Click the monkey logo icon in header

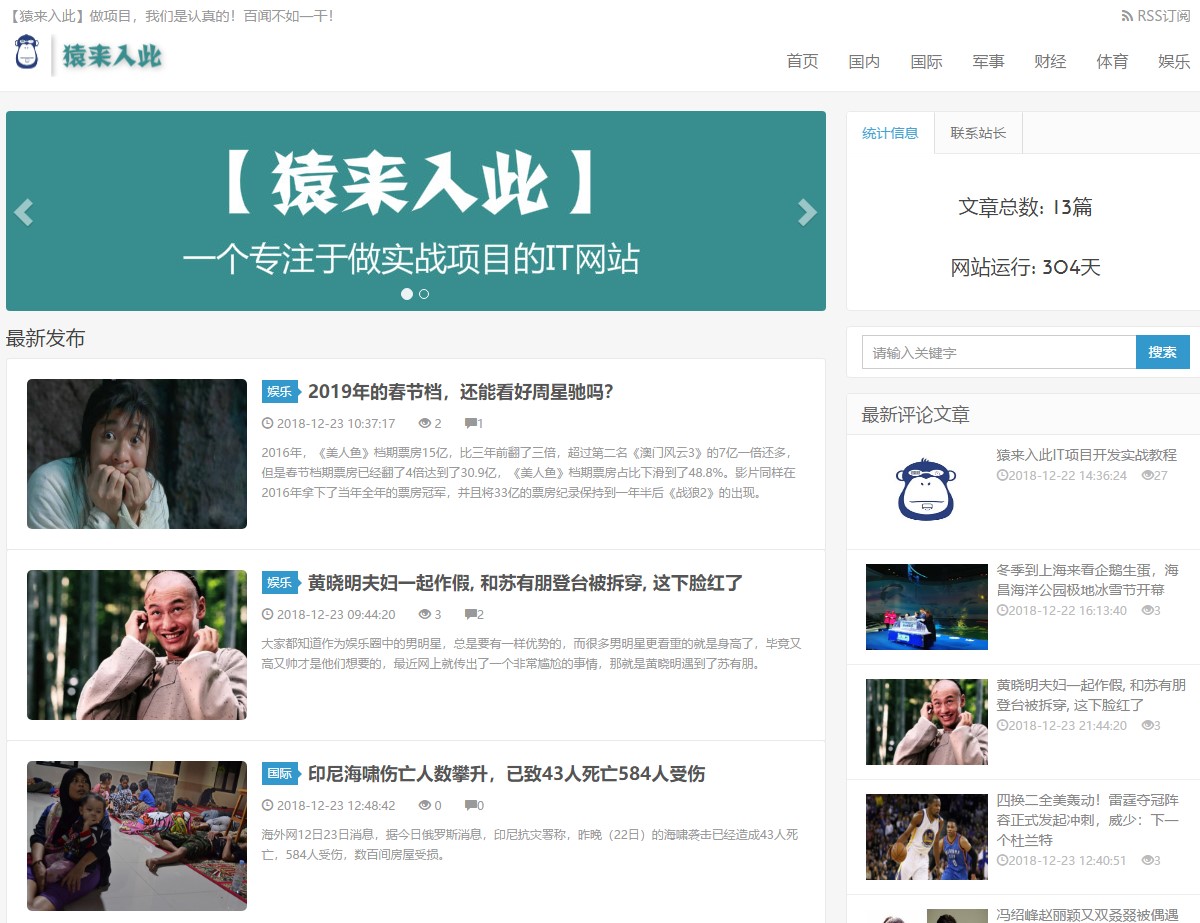click(27, 52)
